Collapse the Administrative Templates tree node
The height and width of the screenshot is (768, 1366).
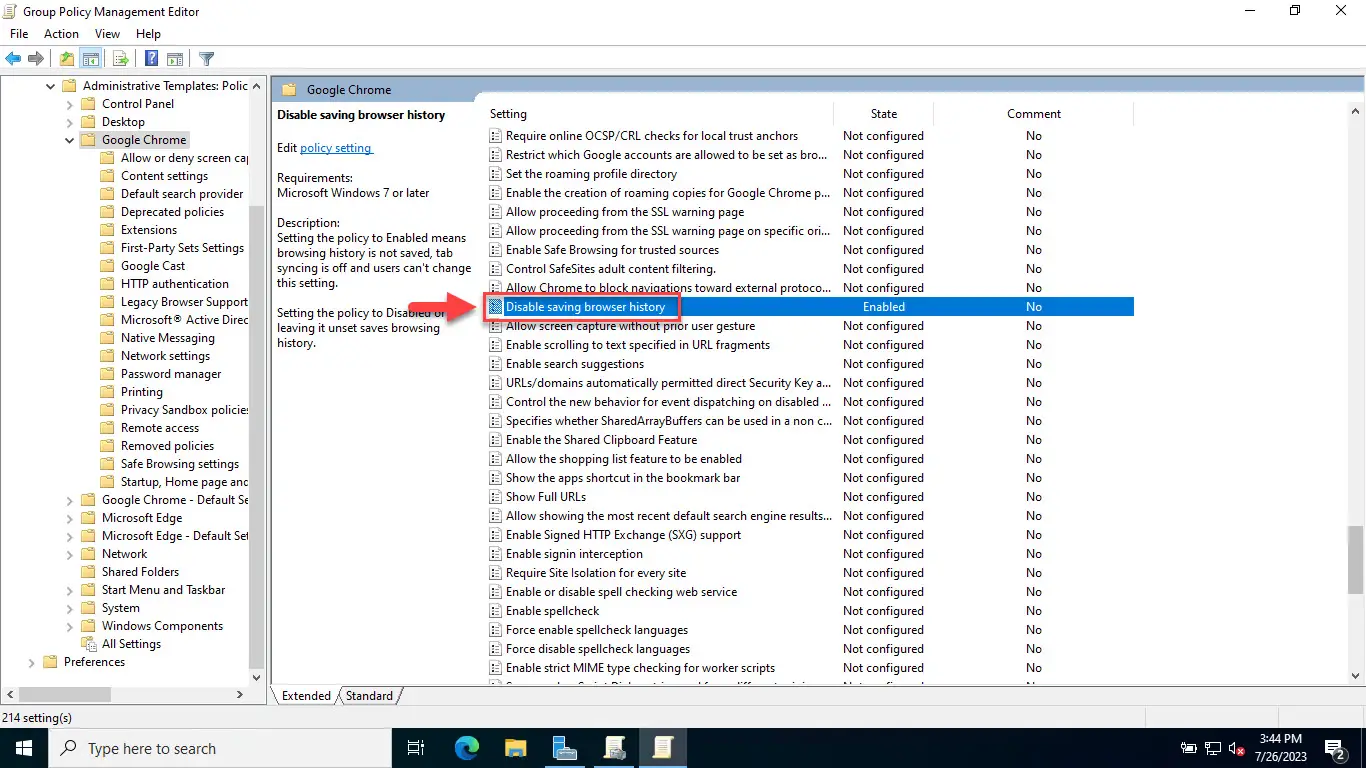50,86
